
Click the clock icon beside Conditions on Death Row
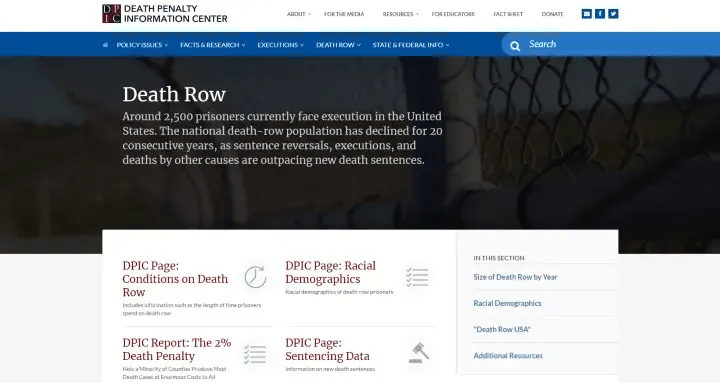255,277
